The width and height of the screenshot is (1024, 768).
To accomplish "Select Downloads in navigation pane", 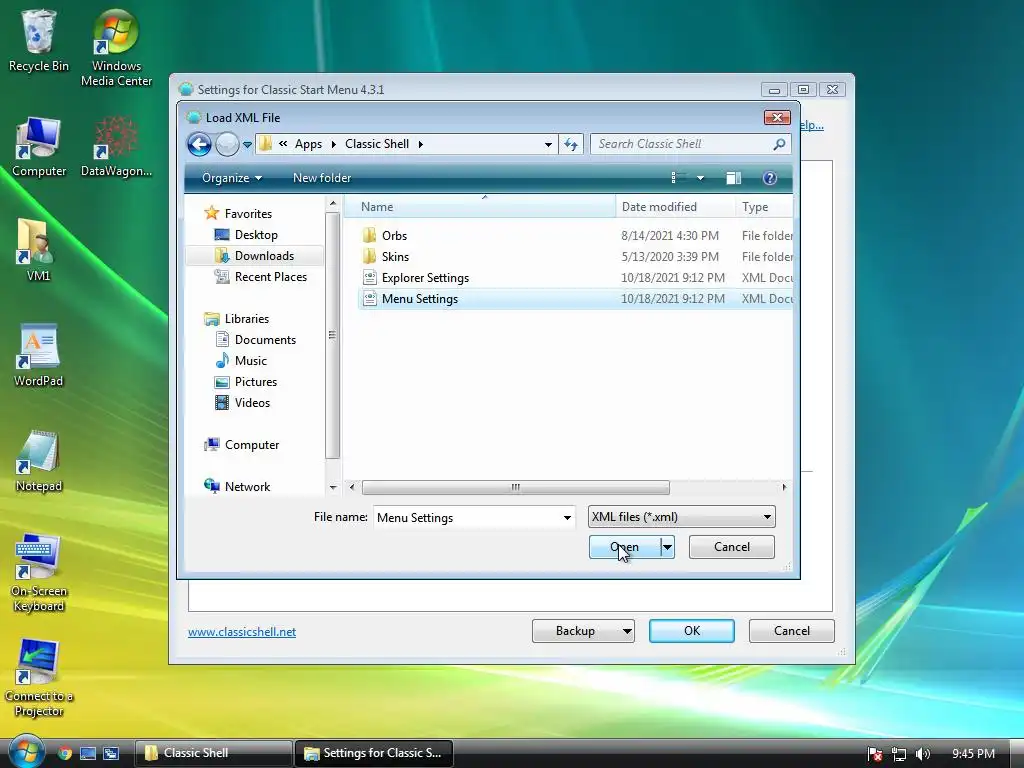I will pyautogui.click(x=255, y=255).
